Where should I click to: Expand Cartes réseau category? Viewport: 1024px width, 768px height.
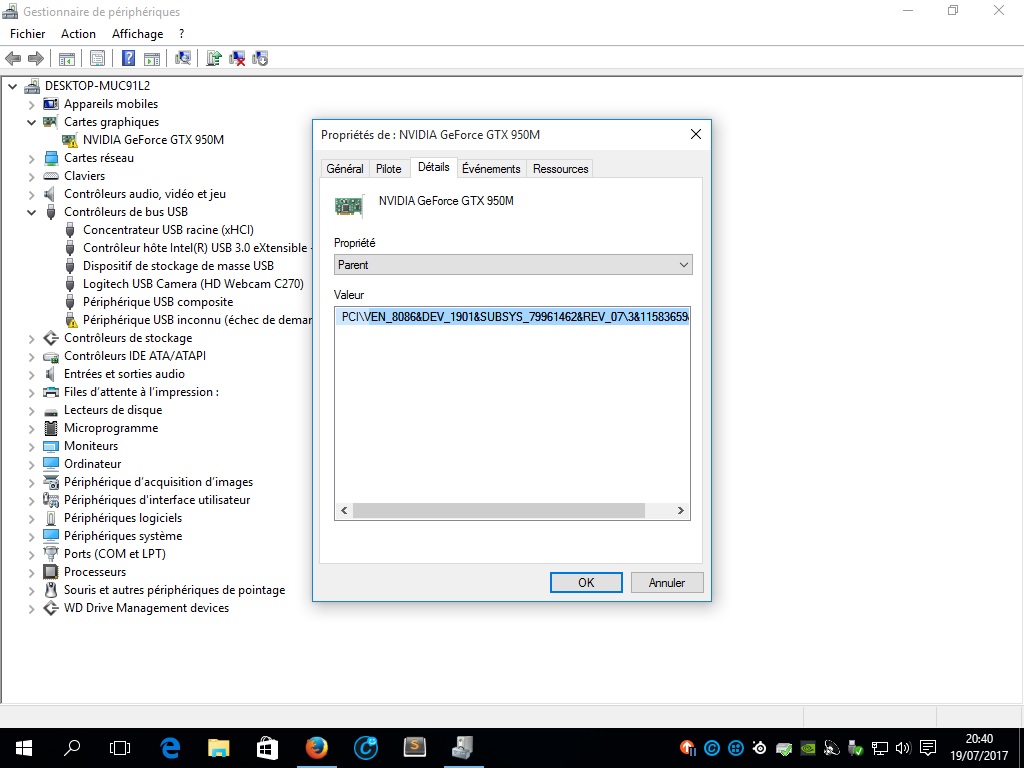click(31, 159)
